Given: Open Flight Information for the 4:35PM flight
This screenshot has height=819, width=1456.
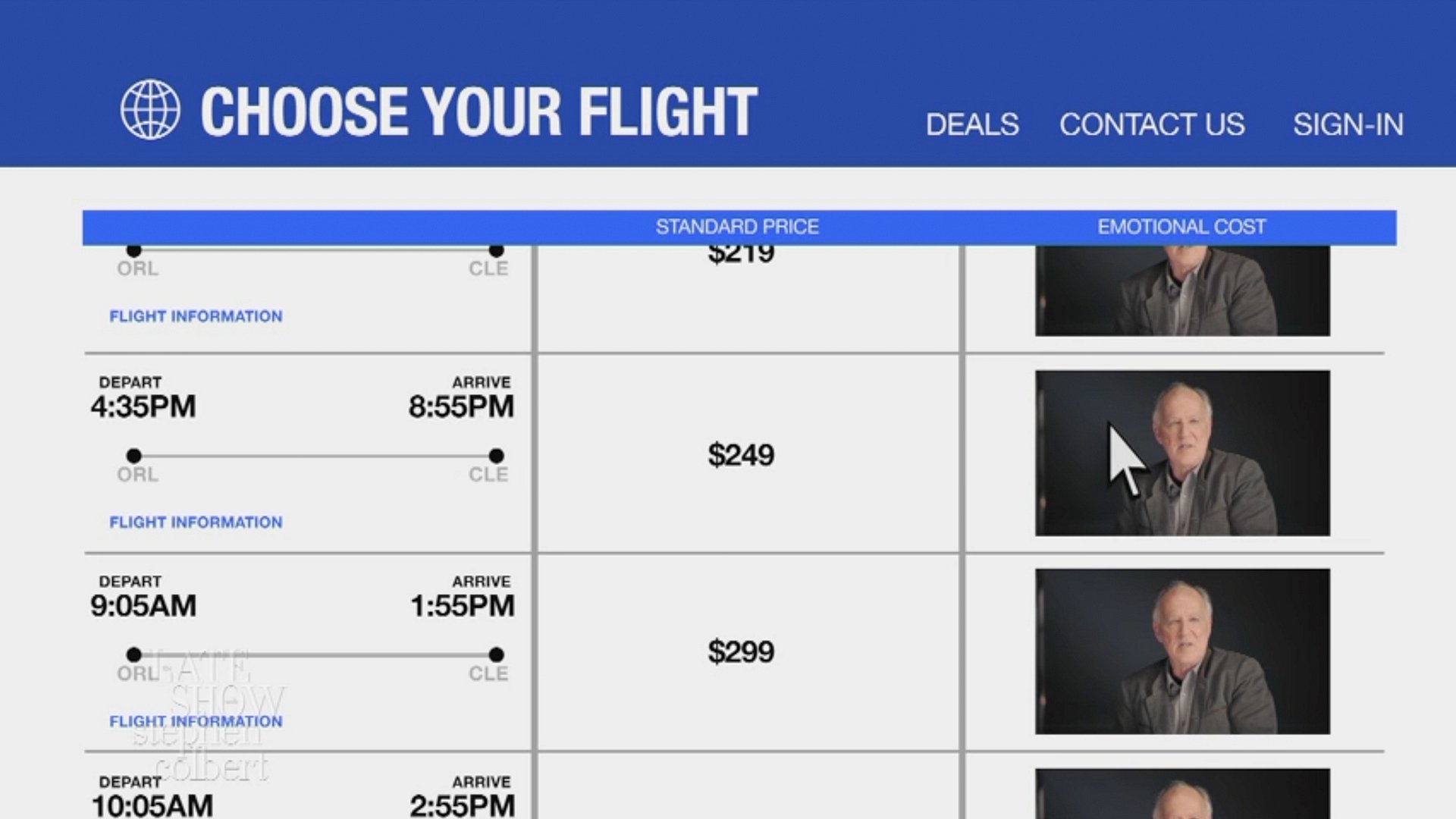Looking at the screenshot, I should [196, 522].
